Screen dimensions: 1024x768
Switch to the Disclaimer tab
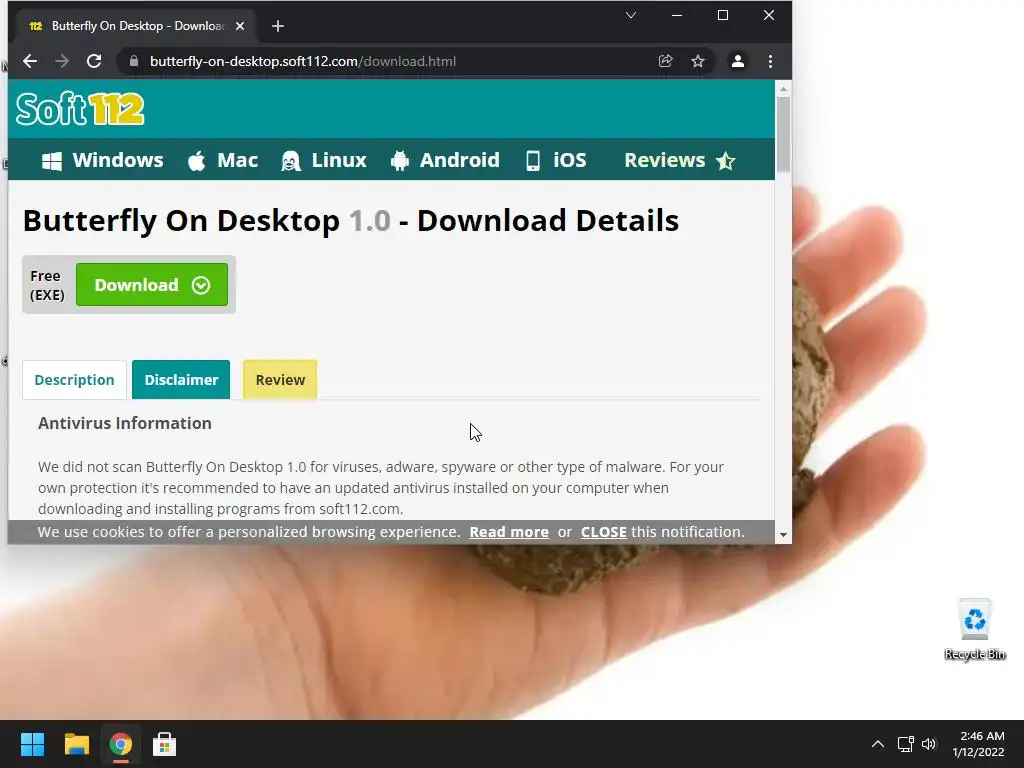click(x=181, y=380)
